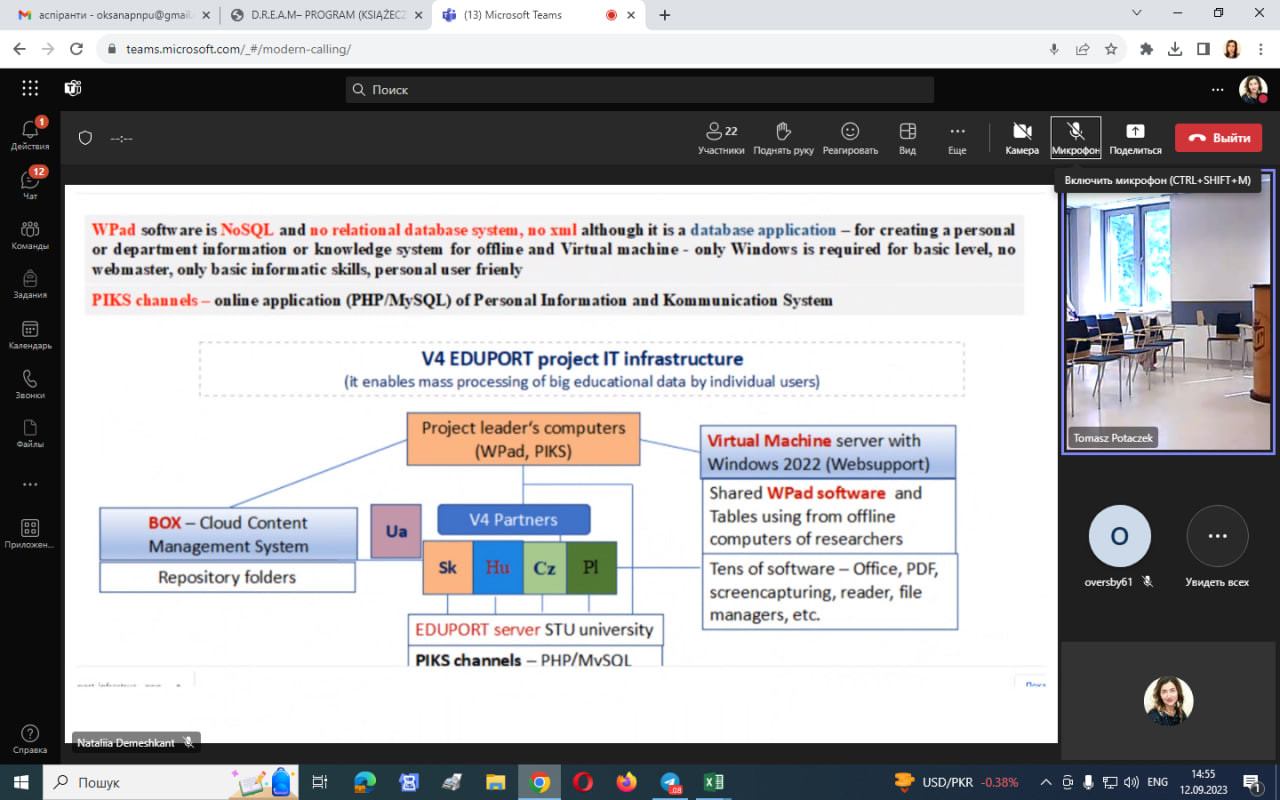This screenshot has width=1280, height=800.
Task: Share this page from the address bar
Action: (1082, 49)
